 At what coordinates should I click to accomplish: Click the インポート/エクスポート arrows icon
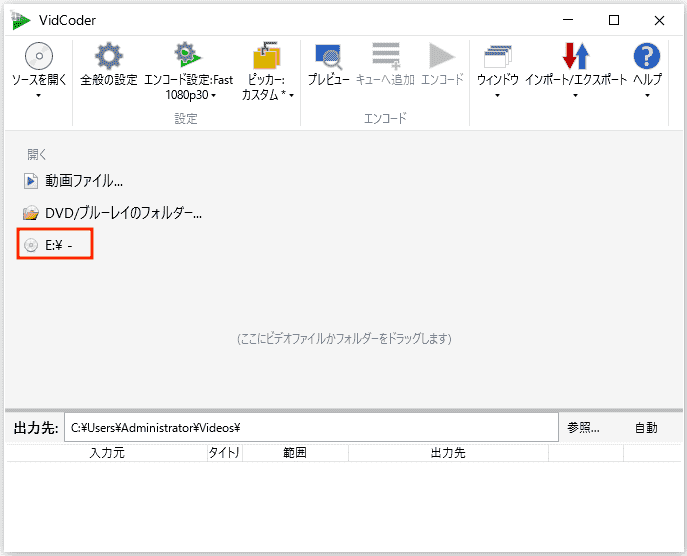click(x=576, y=56)
